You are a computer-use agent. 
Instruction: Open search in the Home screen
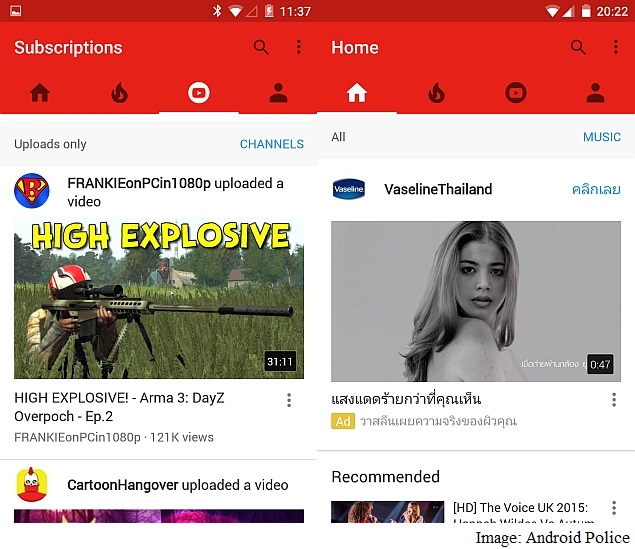pyautogui.click(x=578, y=47)
